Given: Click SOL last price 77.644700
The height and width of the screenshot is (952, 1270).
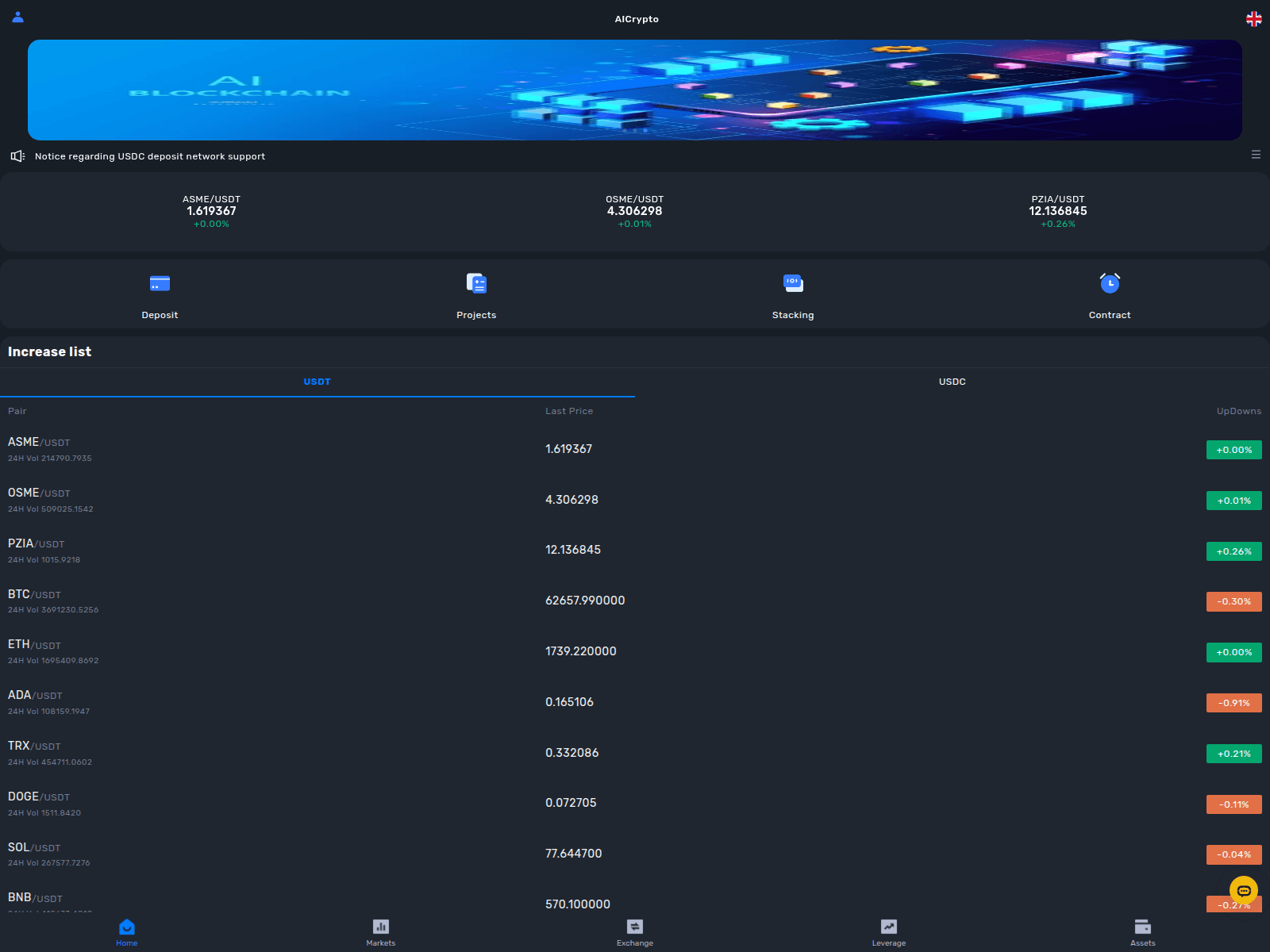Looking at the screenshot, I should [573, 854].
